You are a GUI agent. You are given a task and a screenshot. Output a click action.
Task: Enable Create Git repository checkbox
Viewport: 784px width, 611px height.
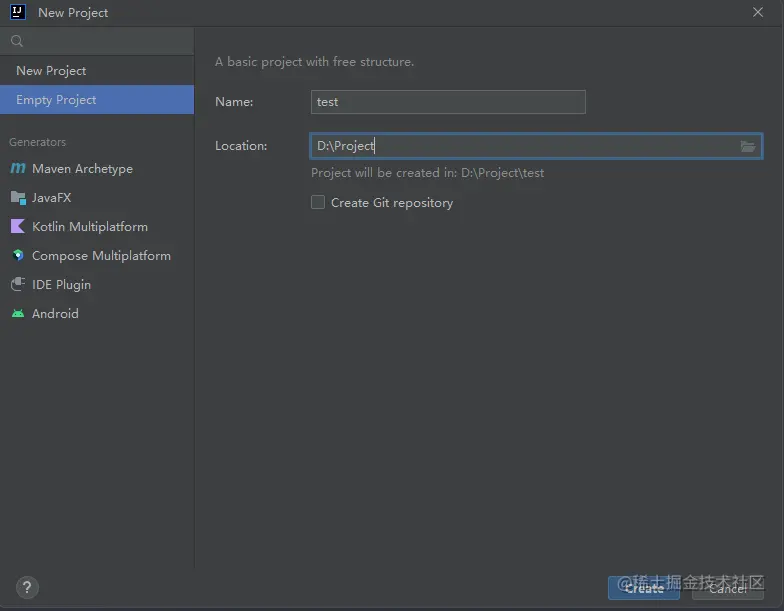pos(318,202)
